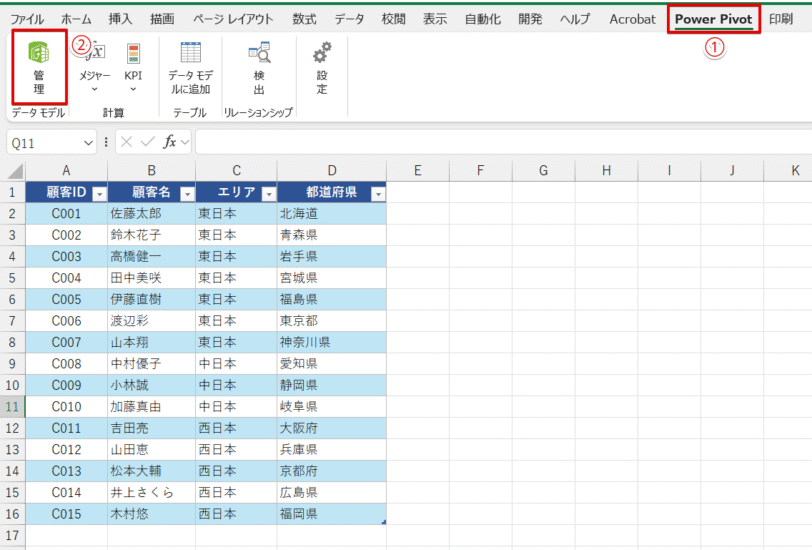Open the 都道府県 filter dropdown
Screen dimensions: 812x550
pyautogui.click(x=379, y=194)
